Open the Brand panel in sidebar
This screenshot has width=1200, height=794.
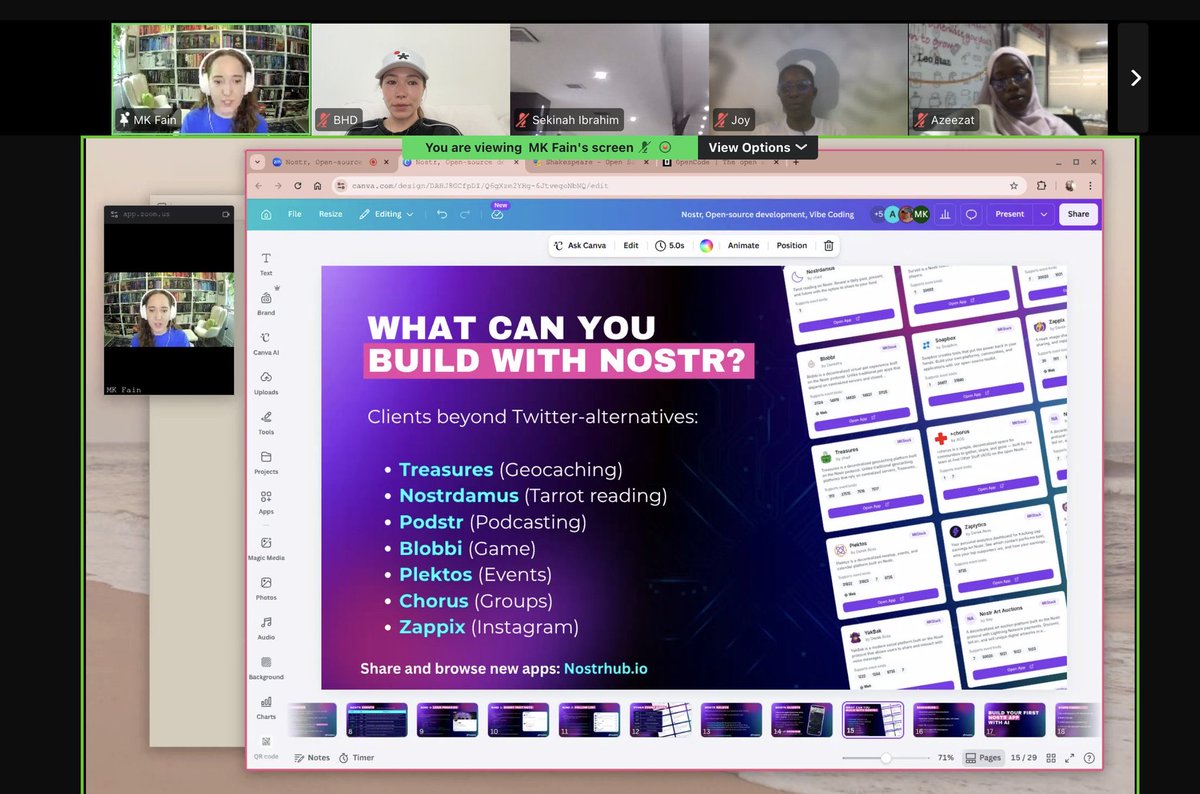tap(266, 303)
